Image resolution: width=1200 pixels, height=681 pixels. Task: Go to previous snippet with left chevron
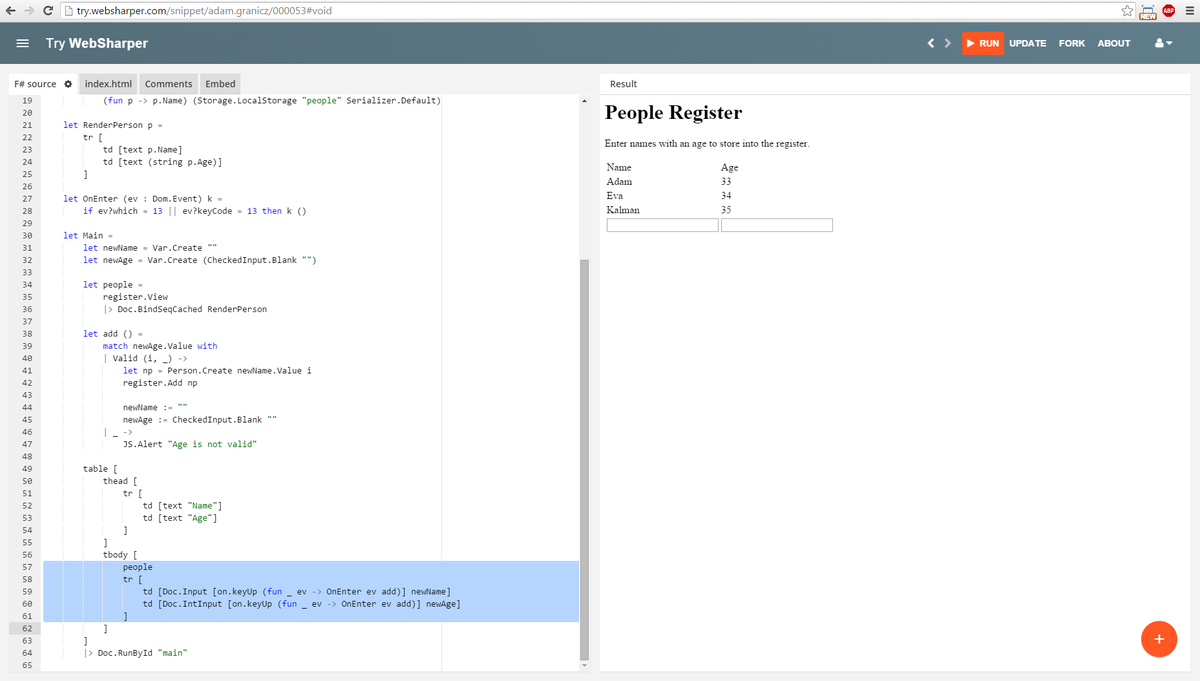(932, 43)
